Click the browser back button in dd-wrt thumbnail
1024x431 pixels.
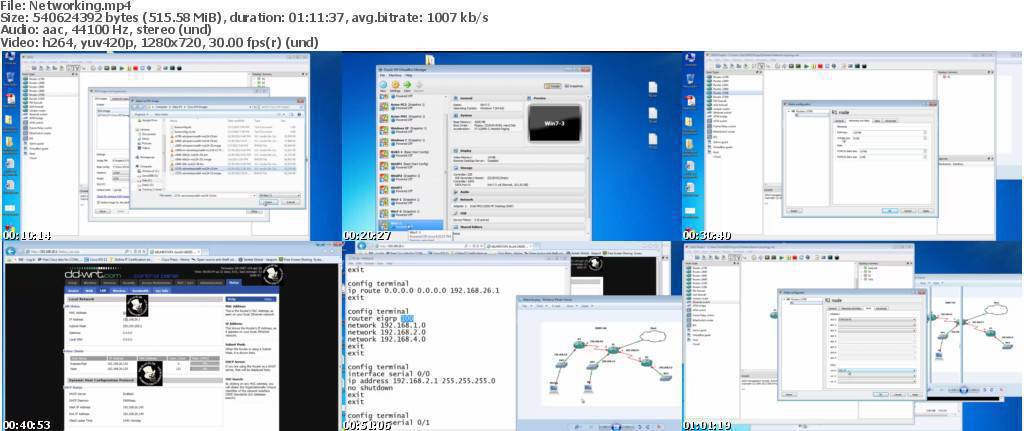(x=11, y=251)
